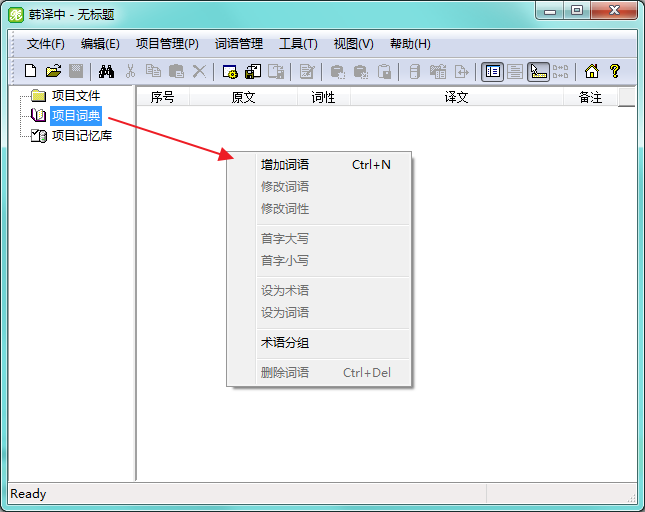The height and width of the screenshot is (512, 645).
Task: Click the Home house icon
Action: click(x=592, y=71)
